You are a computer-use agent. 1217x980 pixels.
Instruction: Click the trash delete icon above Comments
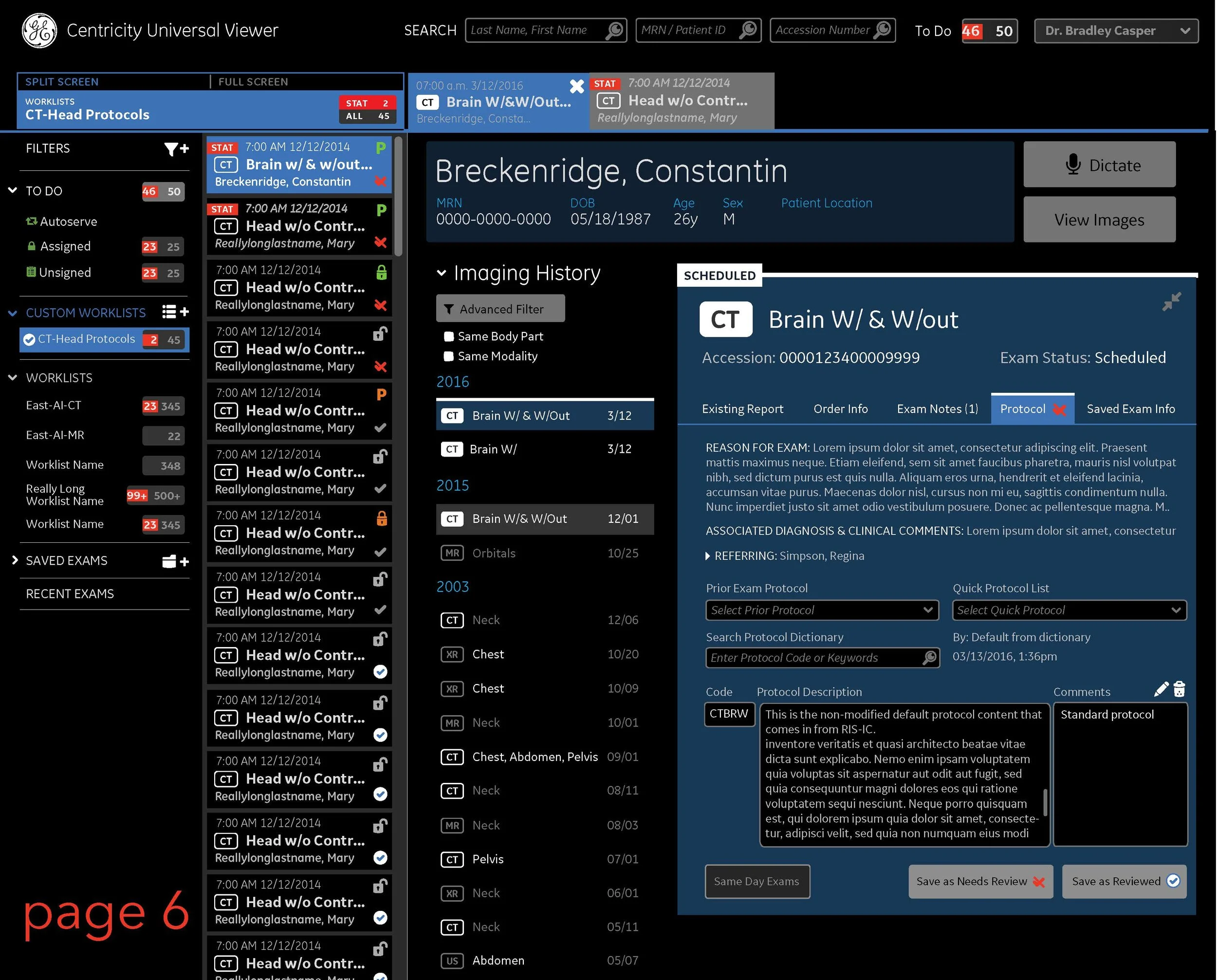(x=1179, y=689)
